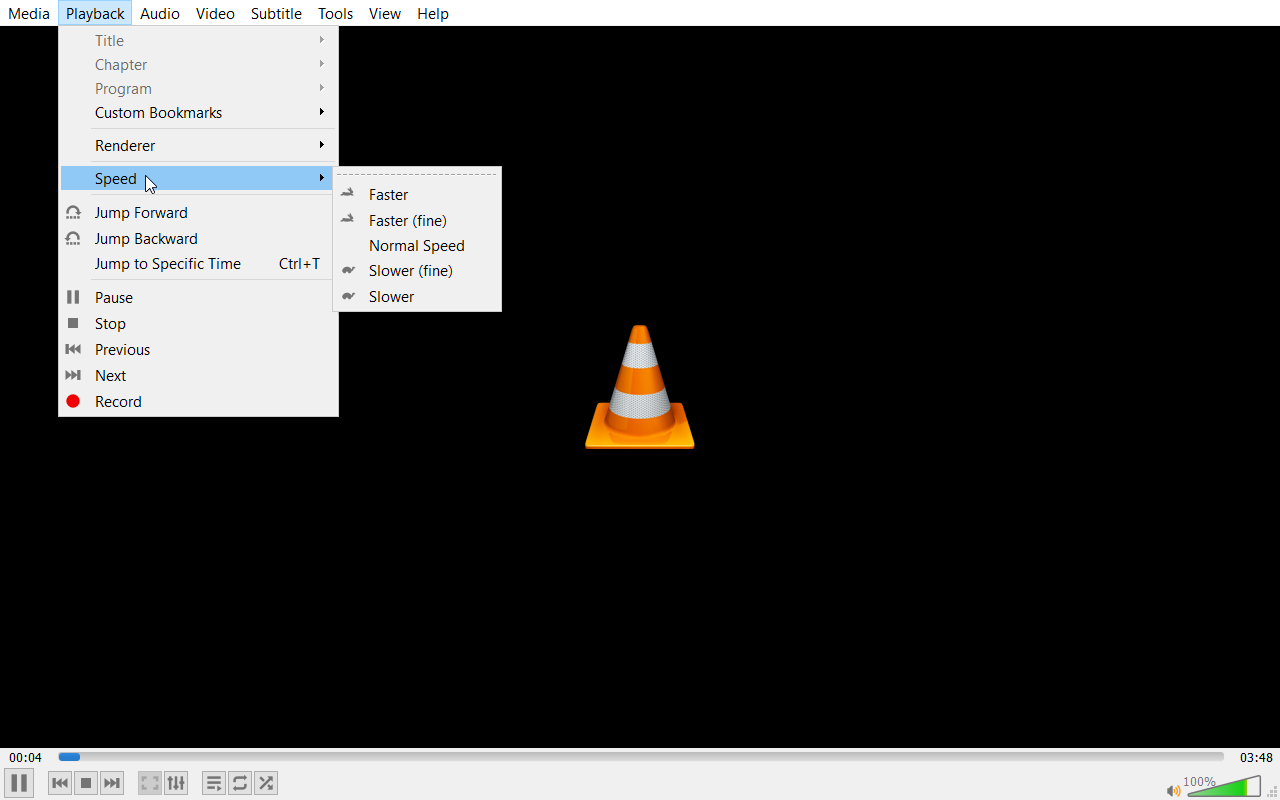Select Faster (fine) speed option
The height and width of the screenshot is (800, 1280).
click(x=417, y=221)
